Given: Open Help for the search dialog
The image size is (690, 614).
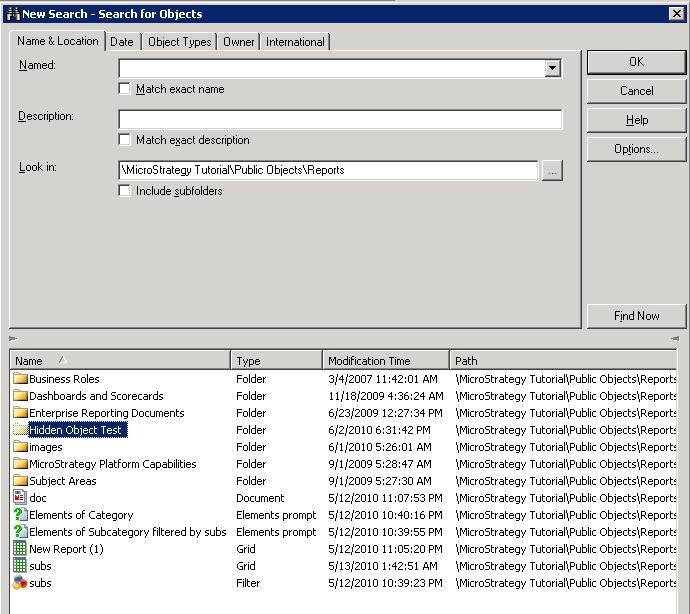Looking at the screenshot, I should 636,120.
